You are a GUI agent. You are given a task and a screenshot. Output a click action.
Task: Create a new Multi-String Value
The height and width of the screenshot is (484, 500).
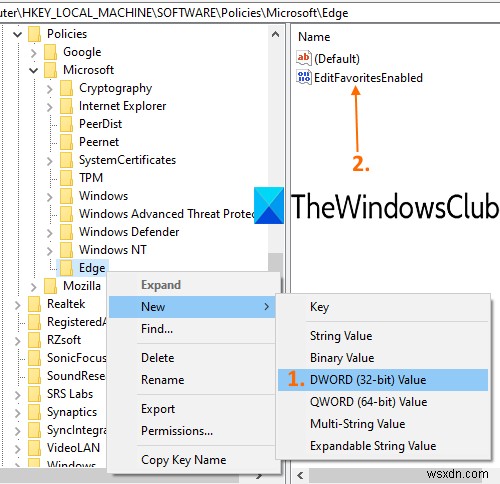pos(383,424)
